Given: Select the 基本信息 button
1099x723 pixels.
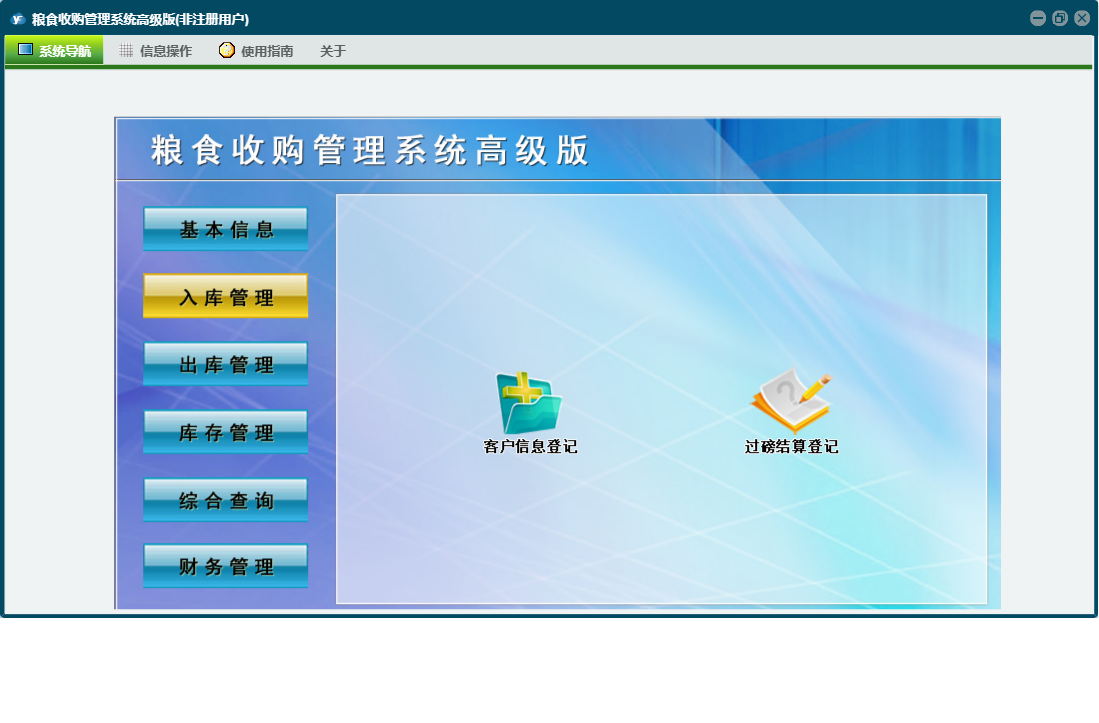Looking at the screenshot, I should (x=226, y=229).
